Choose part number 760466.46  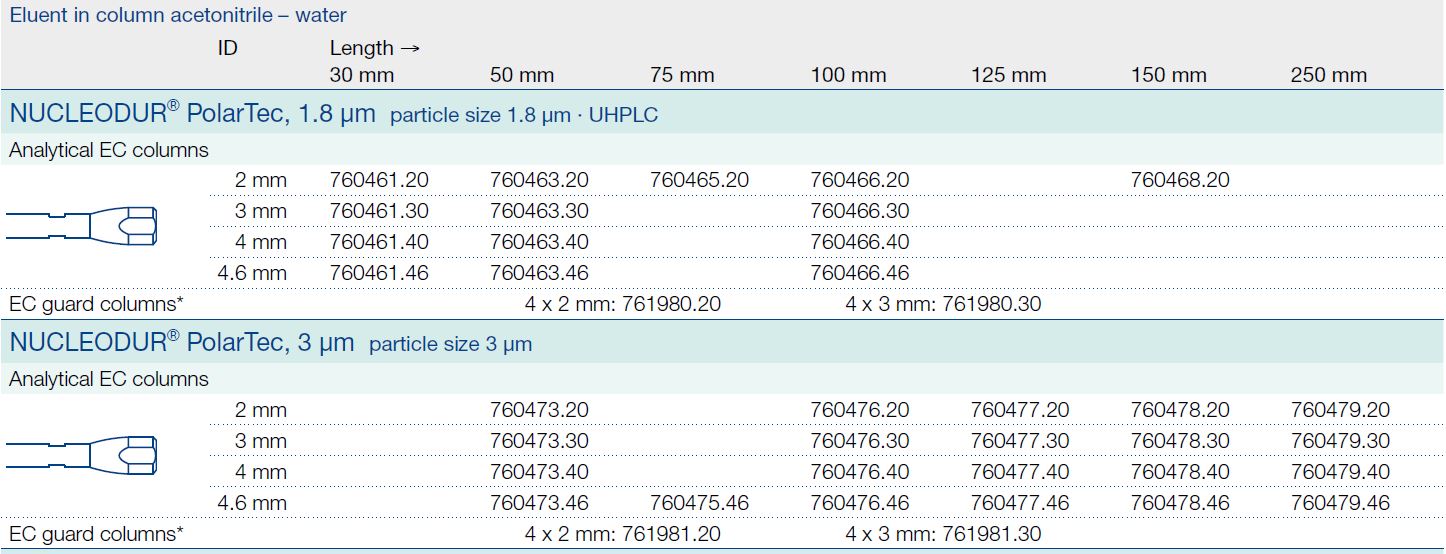[860, 273]
